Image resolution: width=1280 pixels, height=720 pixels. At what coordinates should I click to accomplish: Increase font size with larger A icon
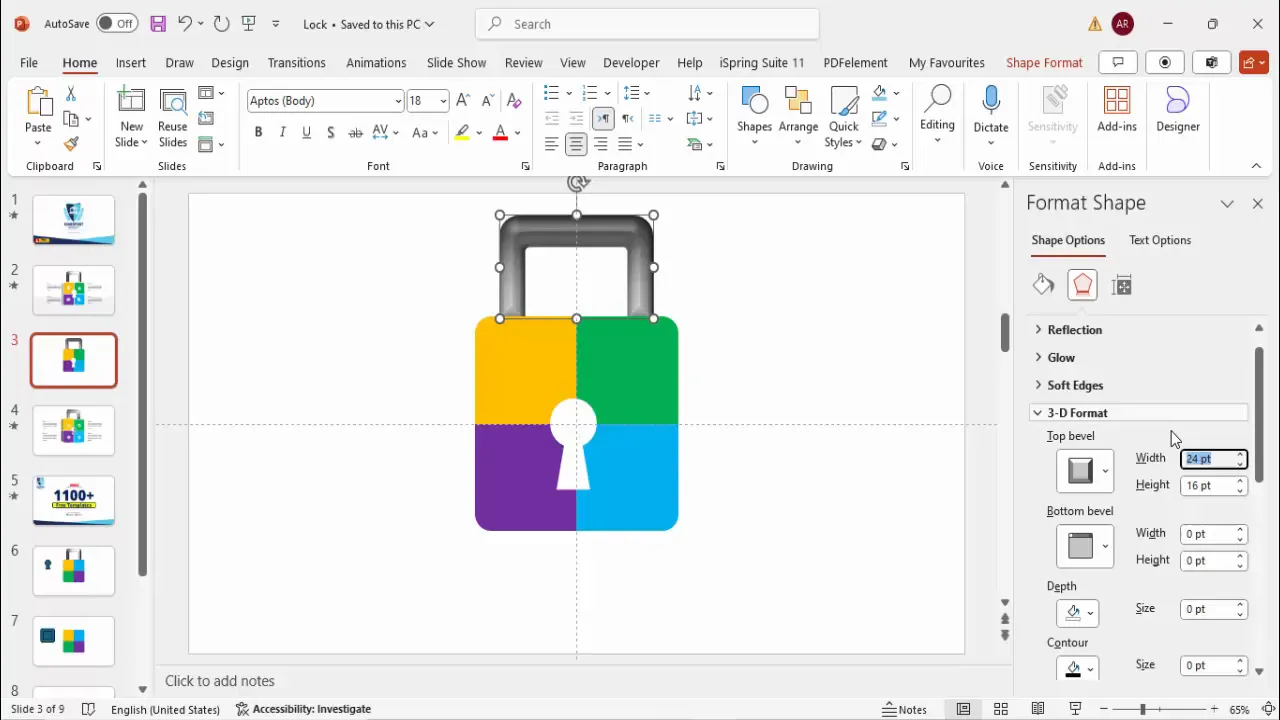pyautogui.click(x=463, y=101)
